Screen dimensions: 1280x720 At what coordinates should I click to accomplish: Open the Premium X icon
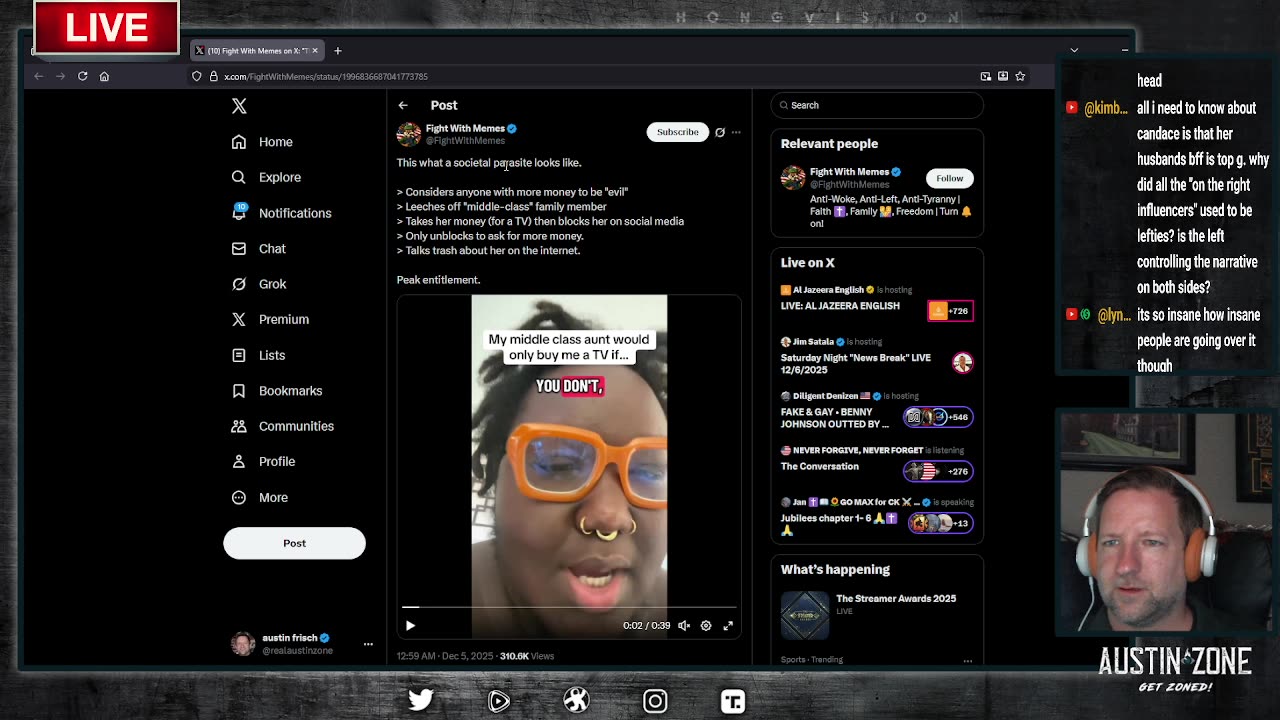(239, 319)
